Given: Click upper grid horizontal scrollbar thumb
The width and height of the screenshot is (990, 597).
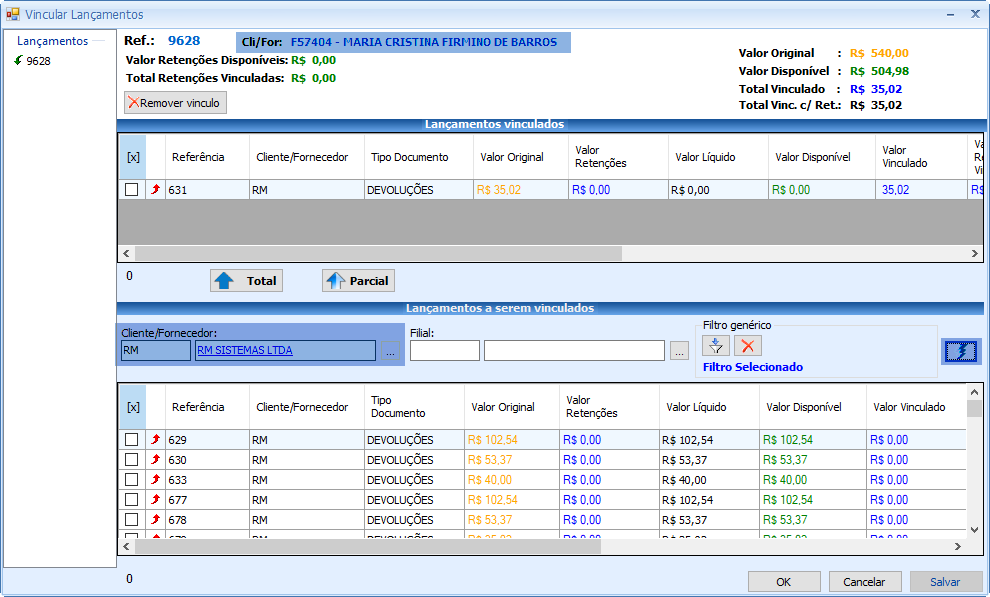Looking at the screenshot, I should (378, 253).
